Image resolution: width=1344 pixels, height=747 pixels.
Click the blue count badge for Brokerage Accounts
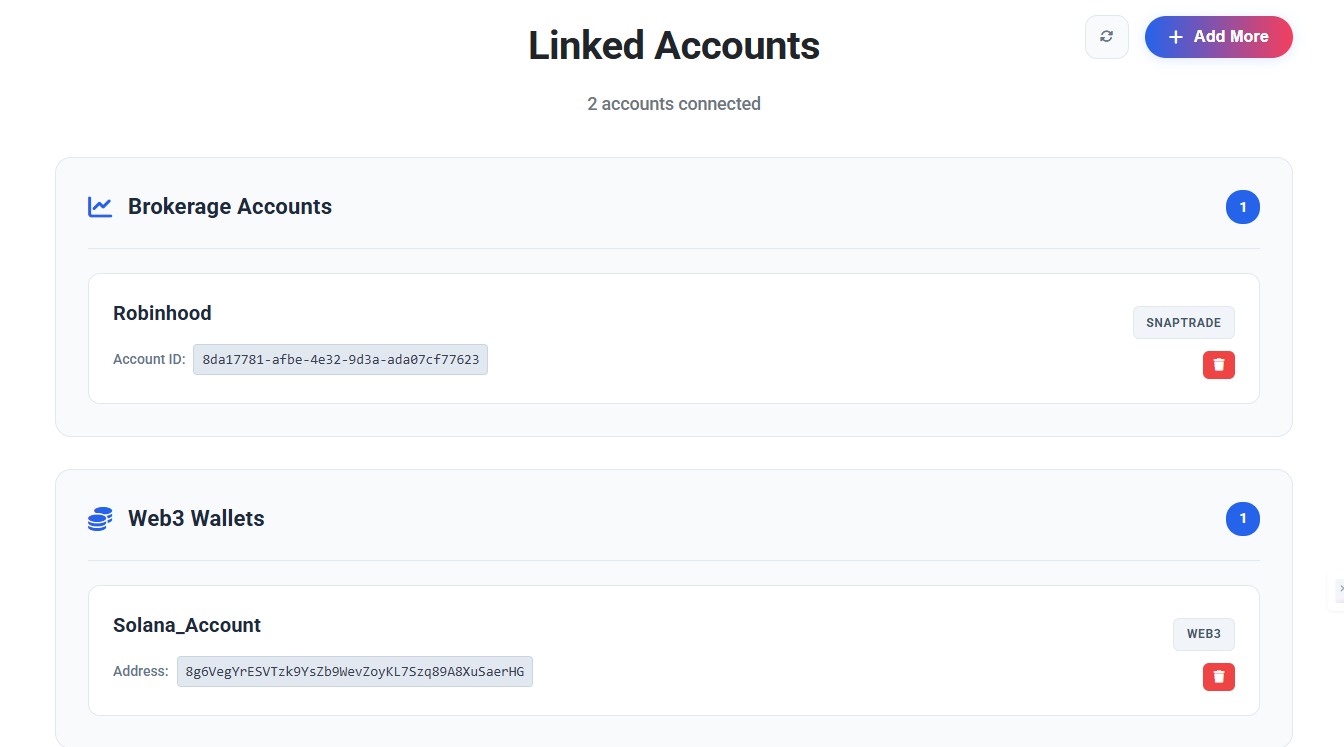point(1243,206)
